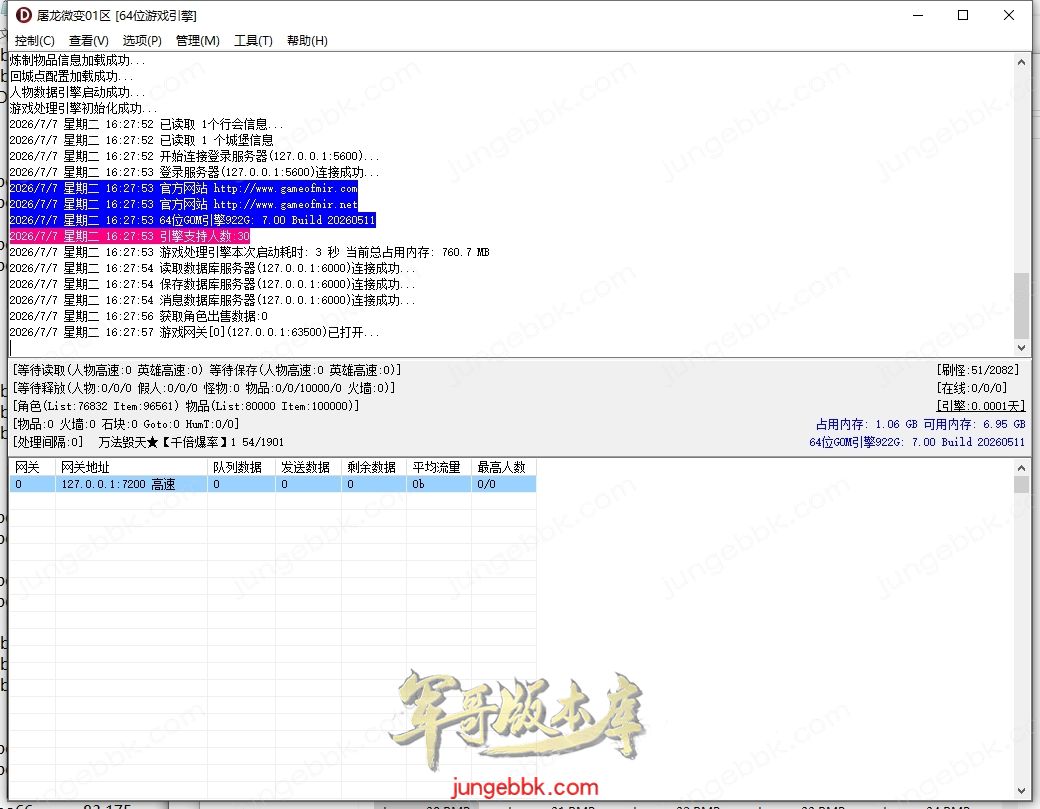The height and width of the screenshot is (809, 1040).
Task: Open the 管理(M) menu
Action: pyautogui.click(x=198, y=40)
